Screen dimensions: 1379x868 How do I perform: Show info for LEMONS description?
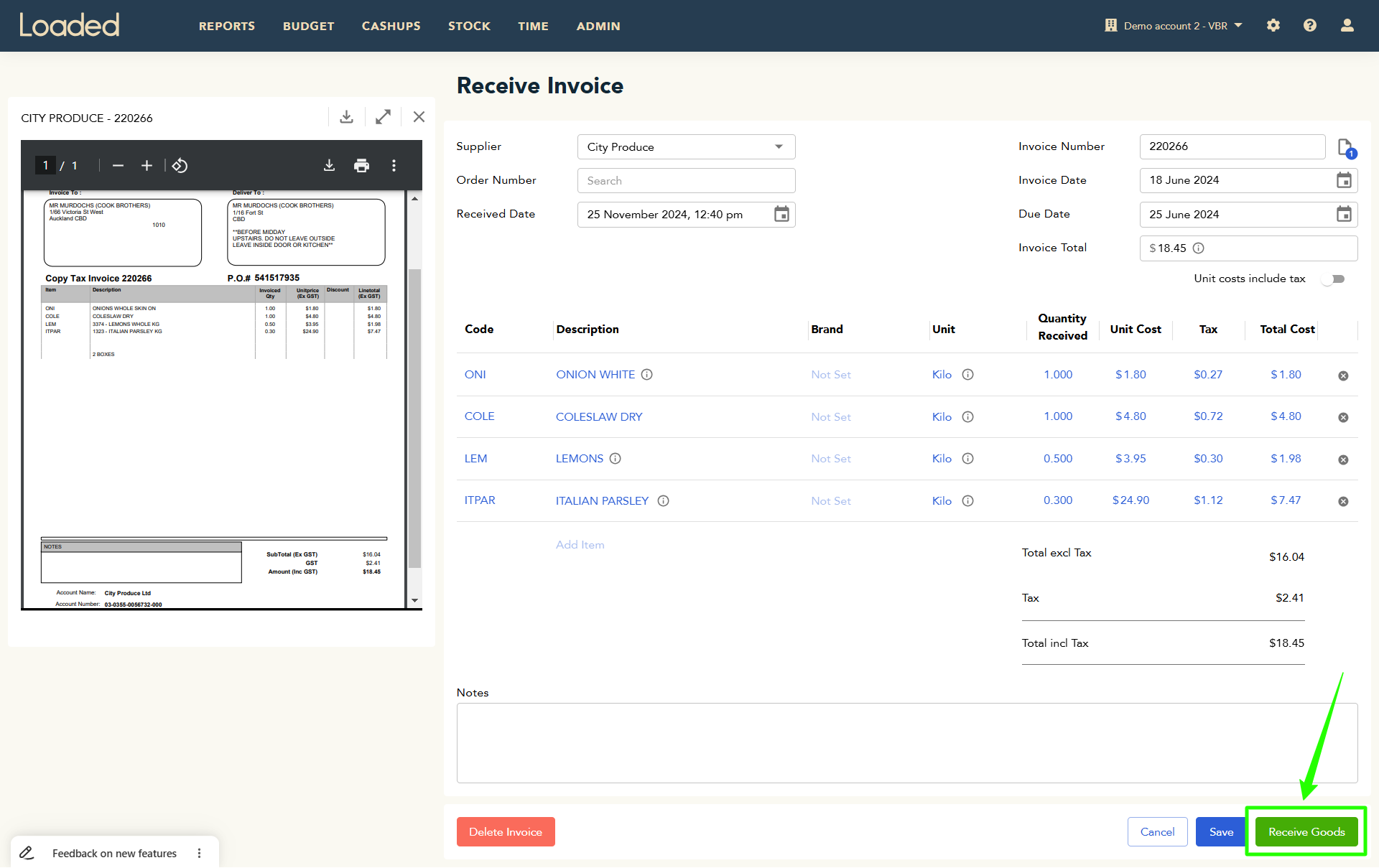[x=616, y=459]
